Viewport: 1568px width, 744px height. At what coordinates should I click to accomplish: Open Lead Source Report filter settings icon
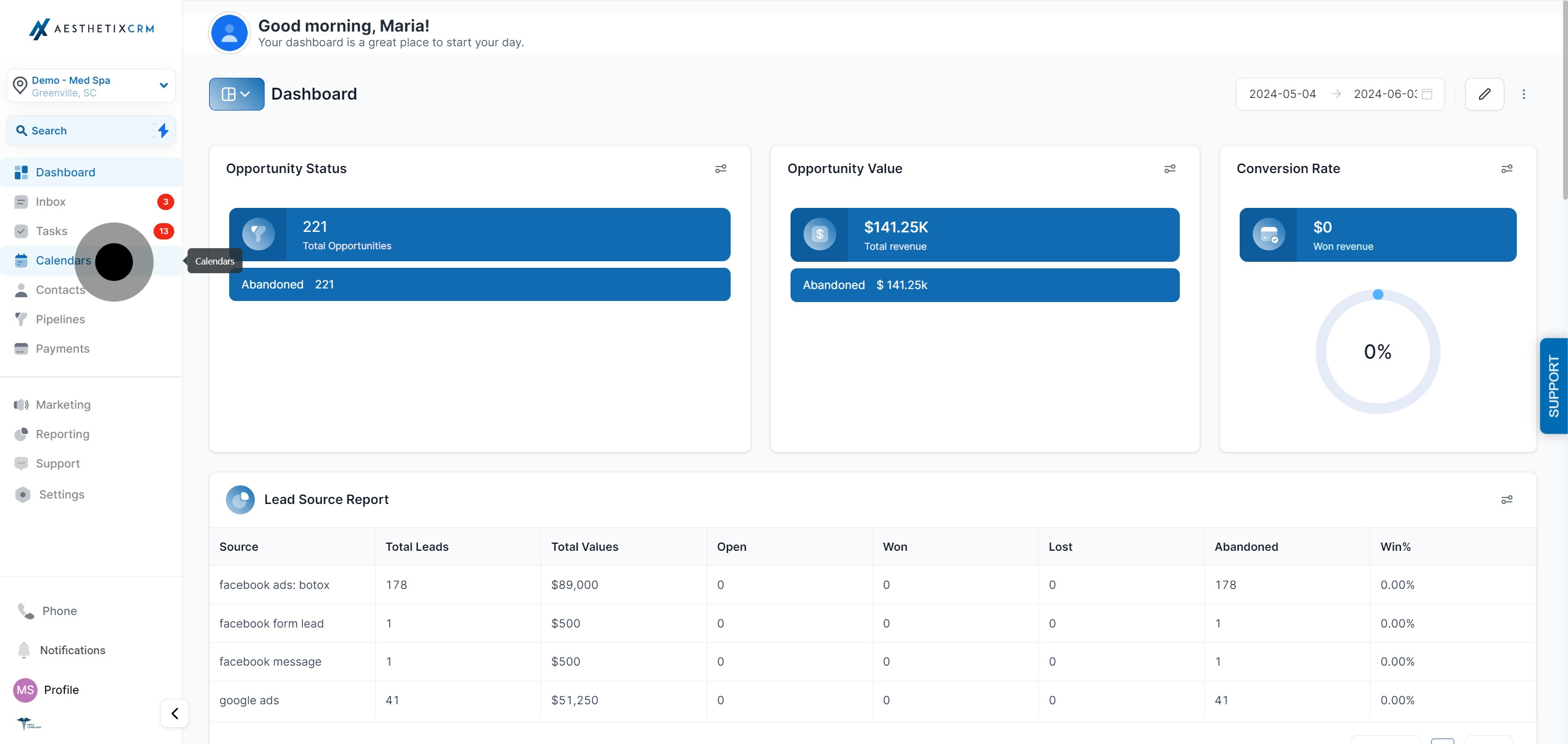(x=1506, y=500)
